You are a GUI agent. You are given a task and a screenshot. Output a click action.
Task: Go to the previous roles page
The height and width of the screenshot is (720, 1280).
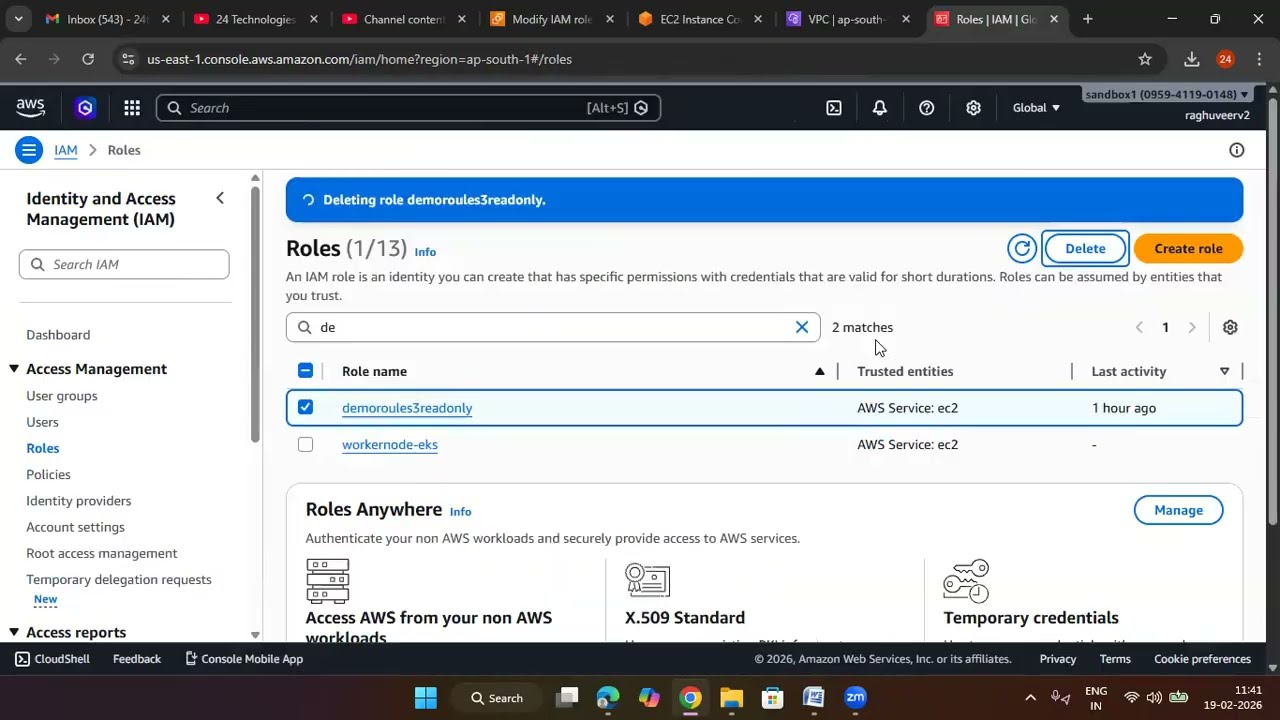click(x=1139, y=327)
